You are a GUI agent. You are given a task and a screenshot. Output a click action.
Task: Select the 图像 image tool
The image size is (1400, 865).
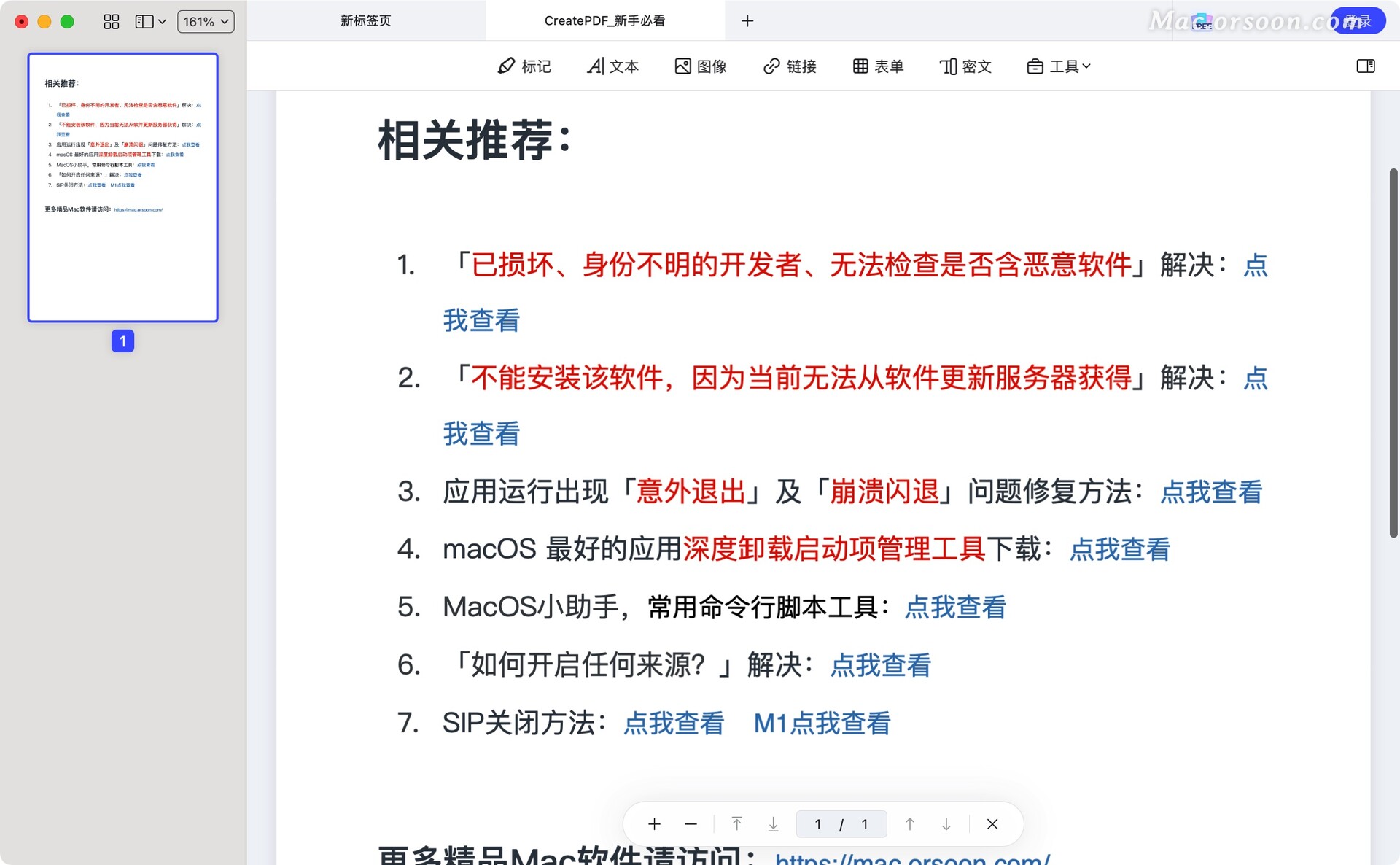click(701, 66)
